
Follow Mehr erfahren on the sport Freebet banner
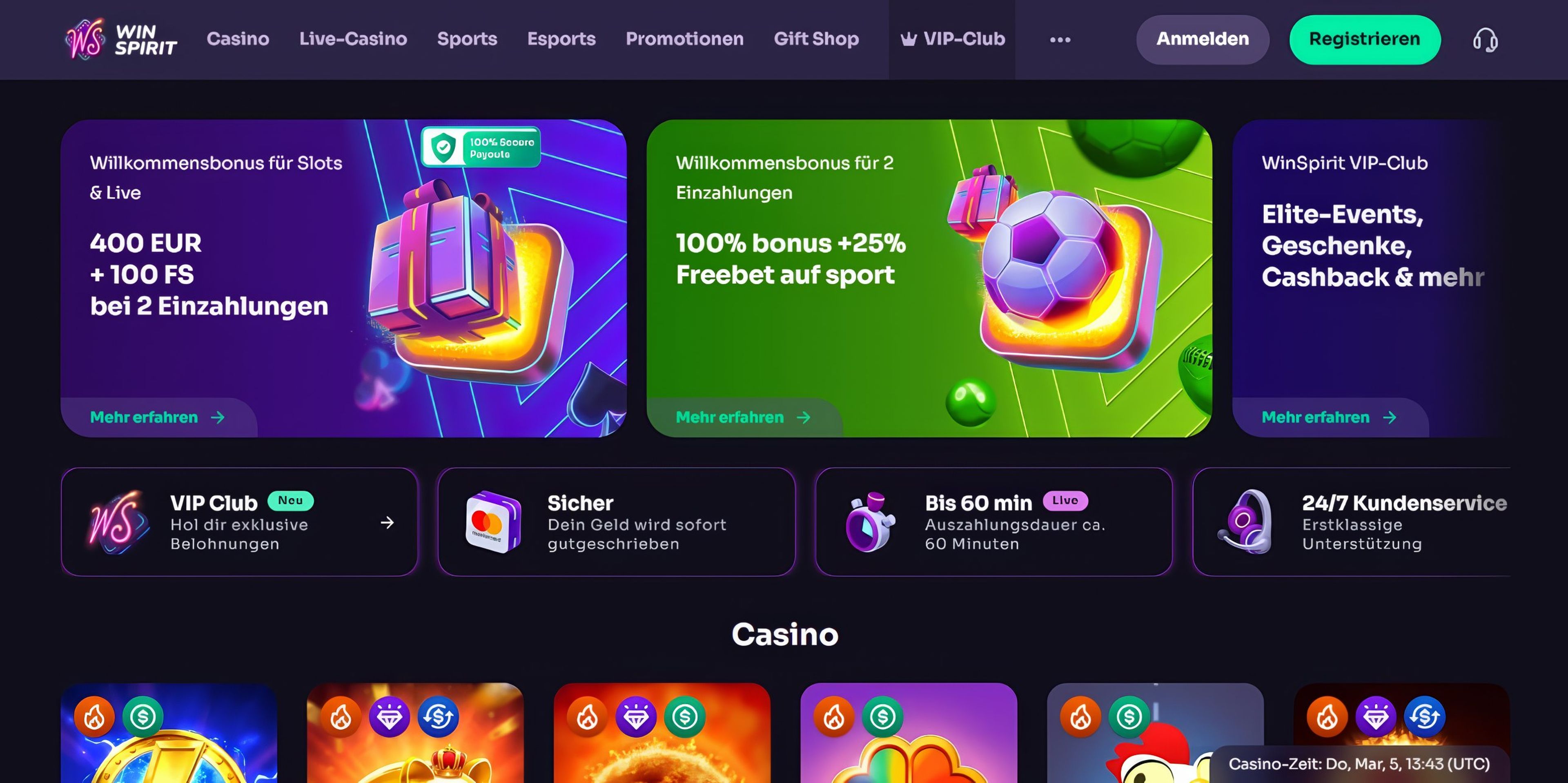click(743, 417)
